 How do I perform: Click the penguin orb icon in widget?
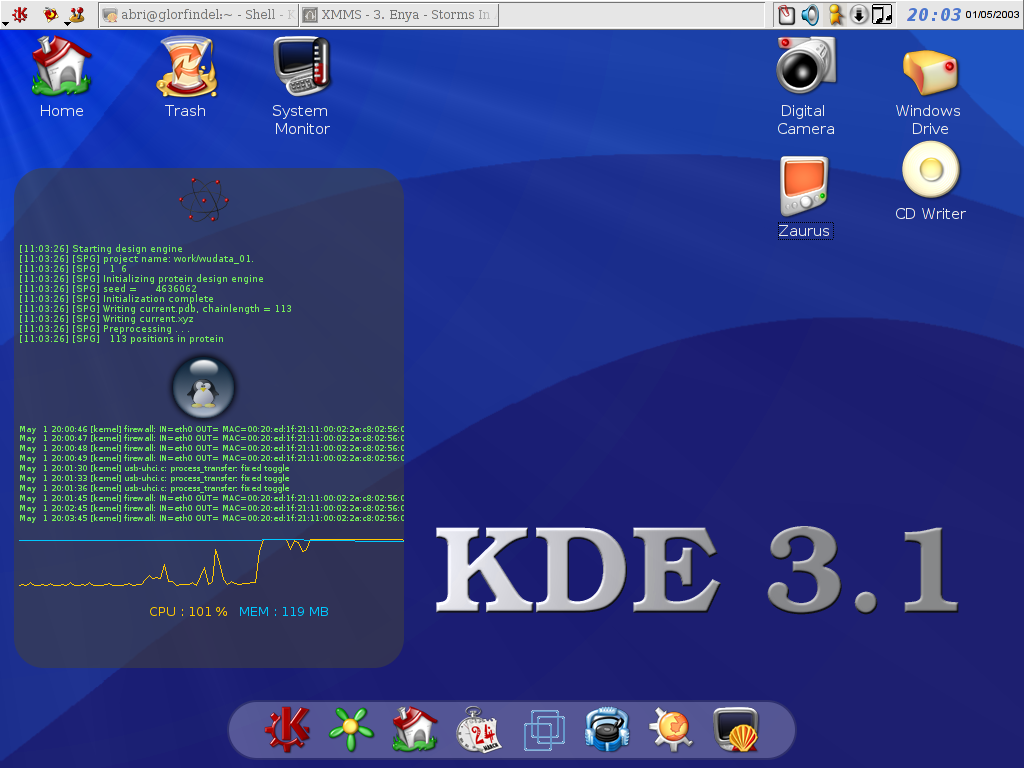tap(203, 387)
